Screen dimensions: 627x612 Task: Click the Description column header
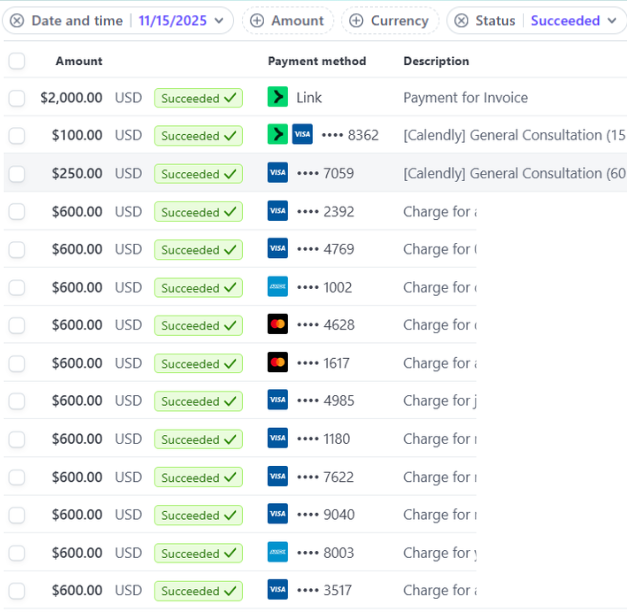(x=436, y=61)
